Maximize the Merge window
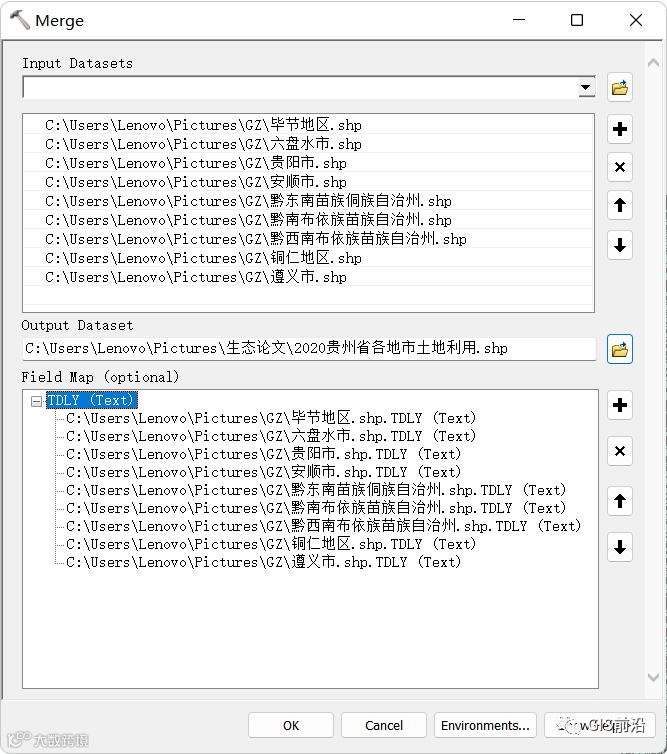 tap(577, 20)
